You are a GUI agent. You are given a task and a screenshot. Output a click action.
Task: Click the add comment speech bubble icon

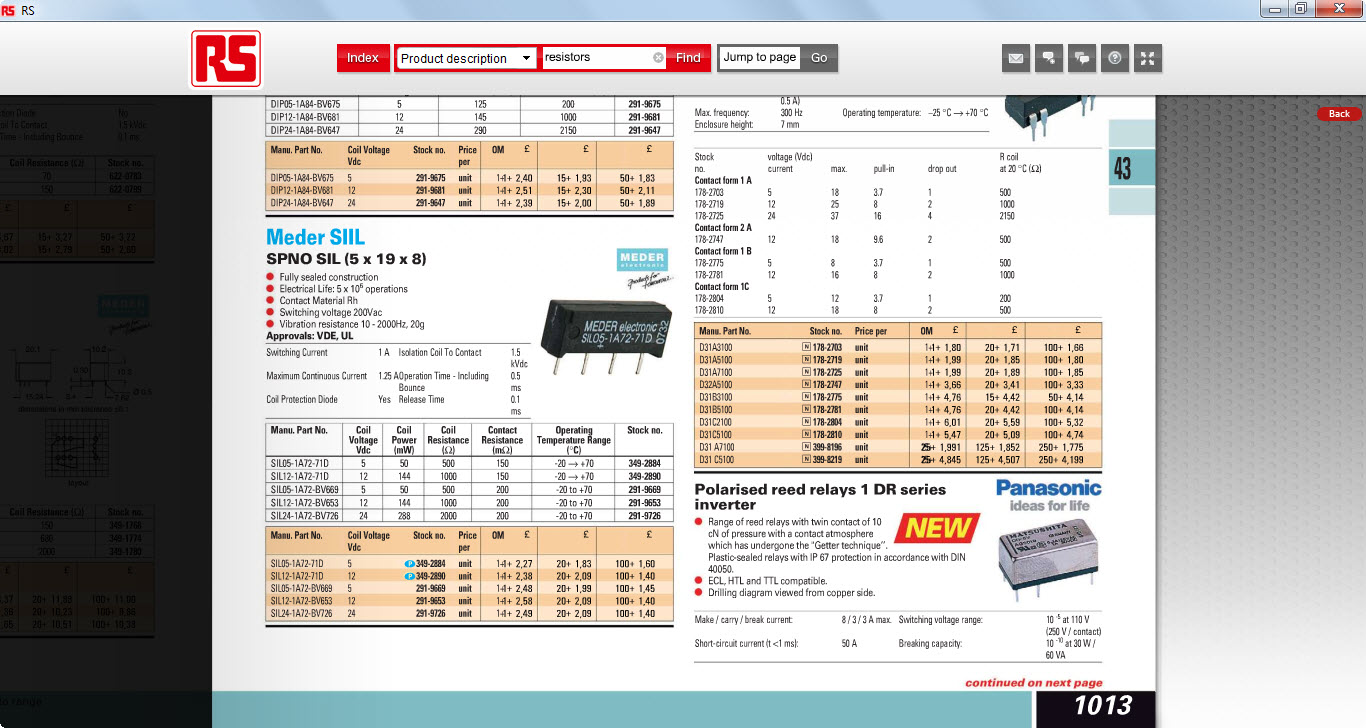[1049, 58]
